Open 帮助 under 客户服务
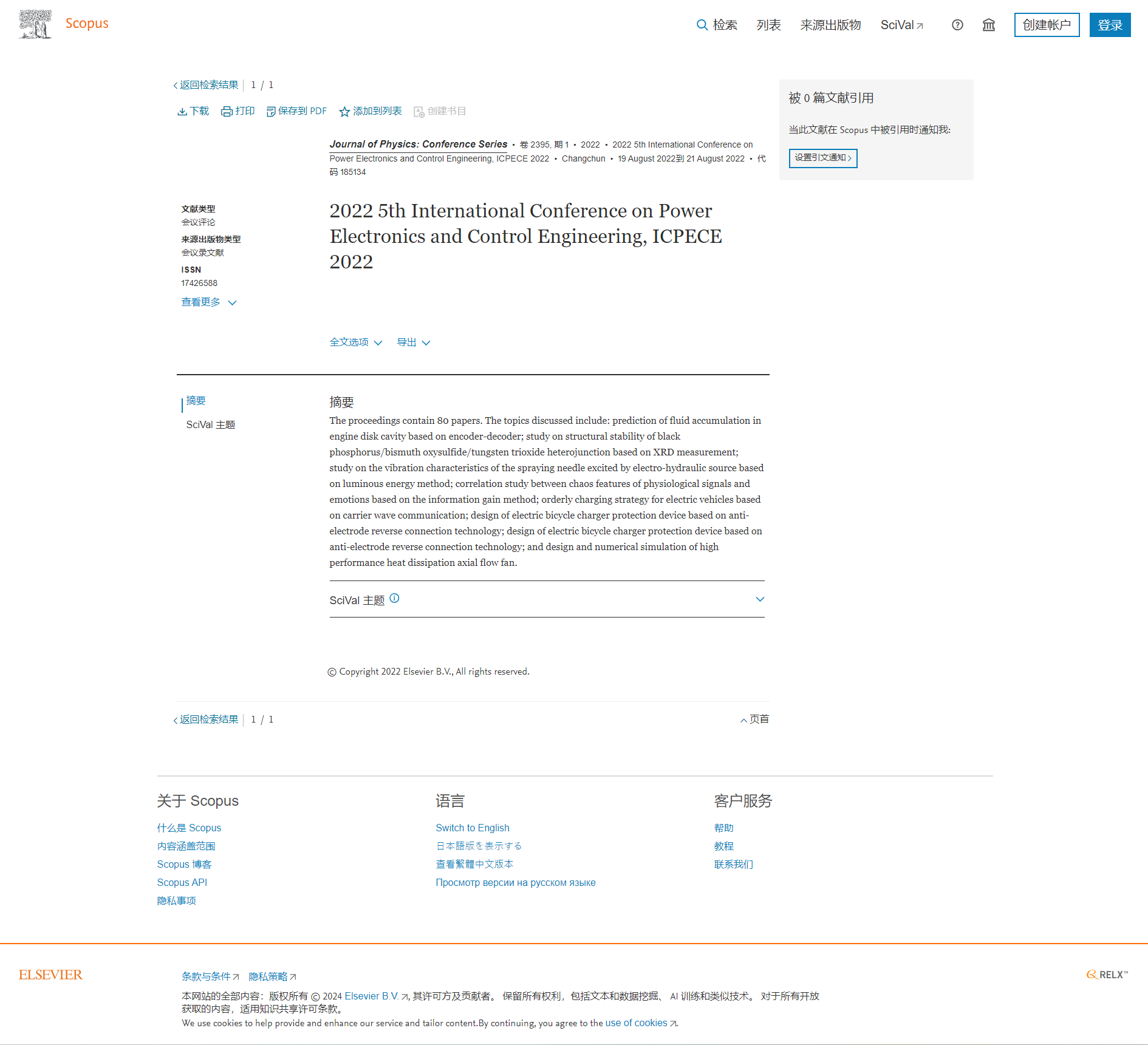The height and width of the screenshot is (1045, 1148). pos(724,828)
